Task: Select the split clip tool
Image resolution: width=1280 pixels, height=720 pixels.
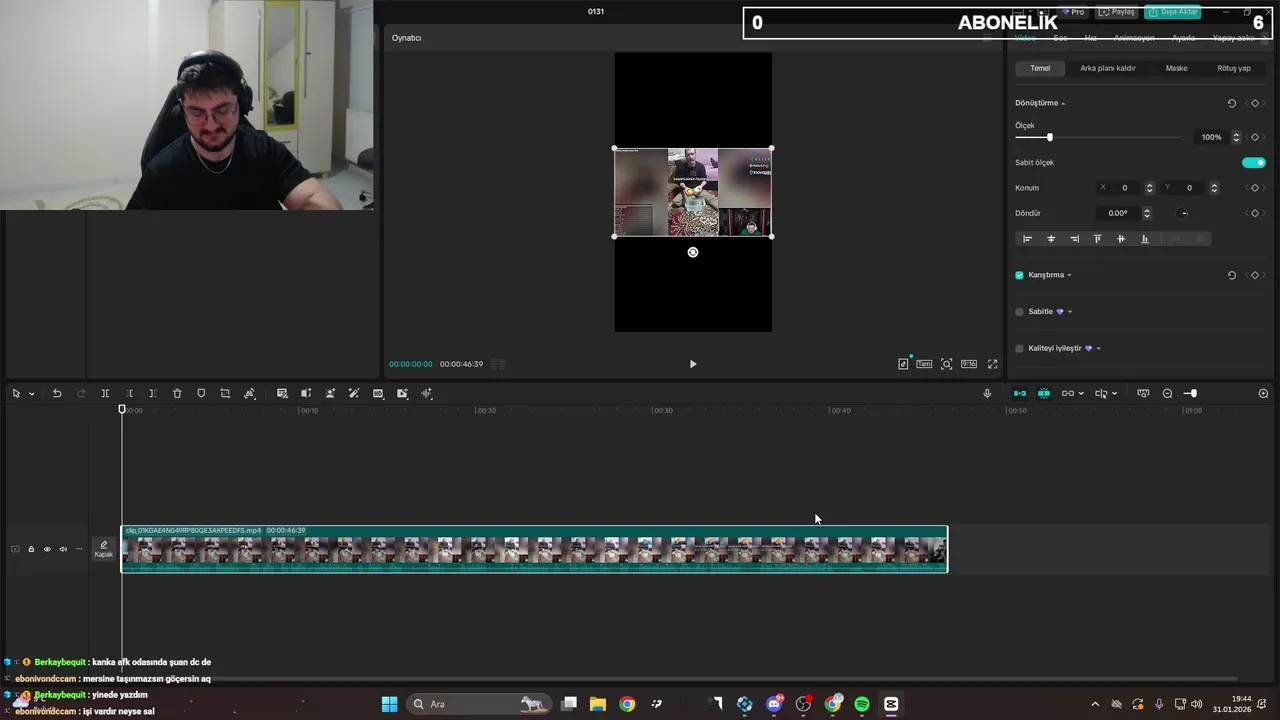Action: coord(105,394)
